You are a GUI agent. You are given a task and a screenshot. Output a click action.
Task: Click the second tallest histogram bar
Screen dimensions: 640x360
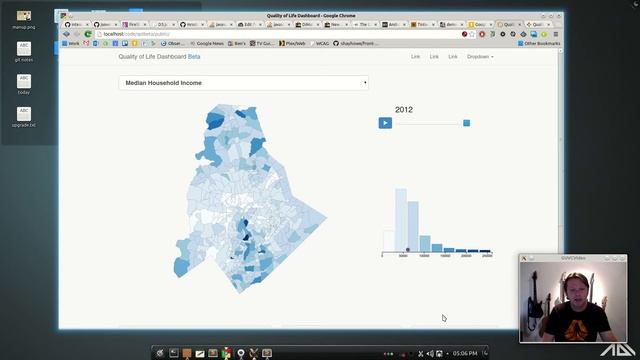tap(413, 226)
